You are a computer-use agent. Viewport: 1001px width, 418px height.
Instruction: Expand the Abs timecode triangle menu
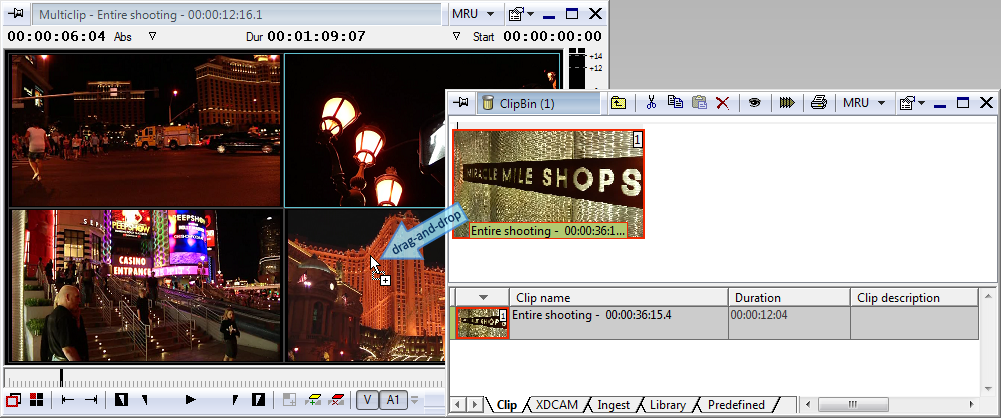152,36
